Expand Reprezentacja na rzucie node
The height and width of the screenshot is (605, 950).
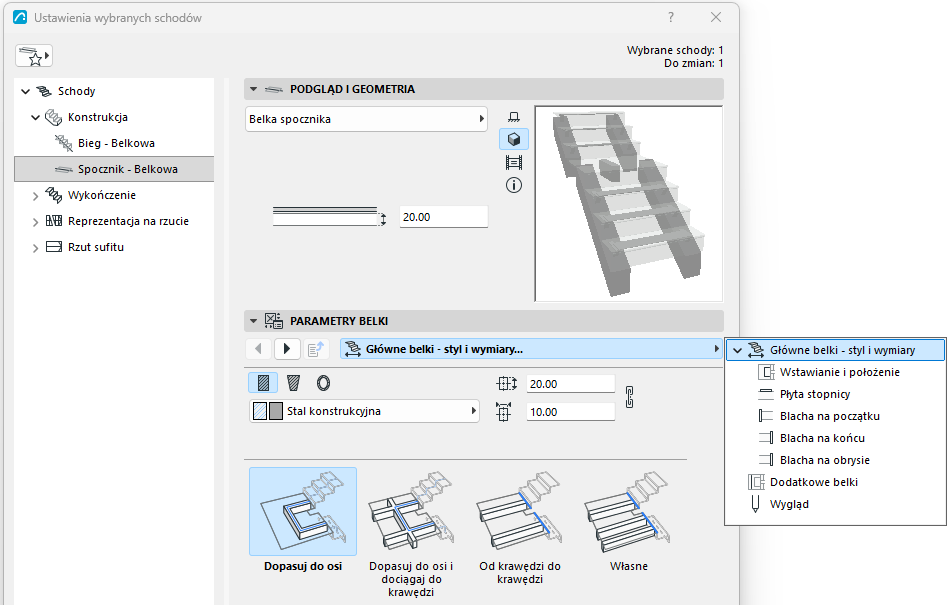36,222
